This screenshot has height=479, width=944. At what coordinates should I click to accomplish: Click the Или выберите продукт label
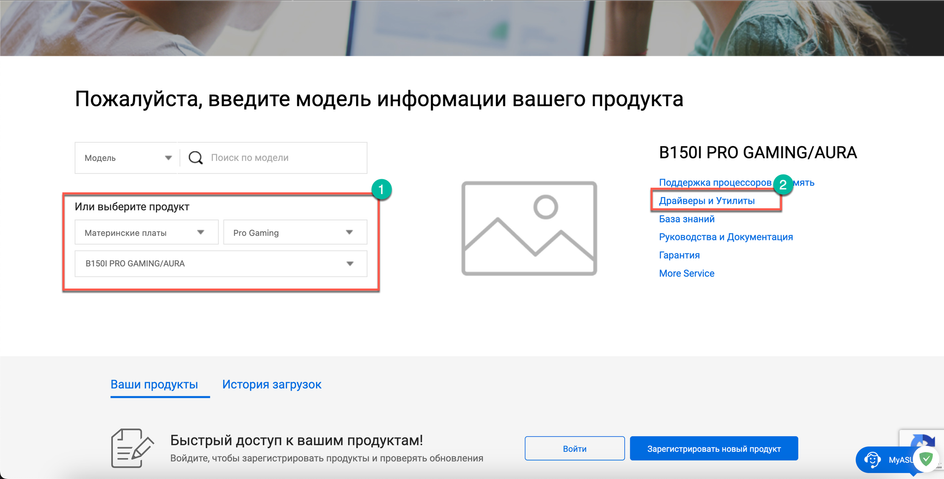(132, 207)
